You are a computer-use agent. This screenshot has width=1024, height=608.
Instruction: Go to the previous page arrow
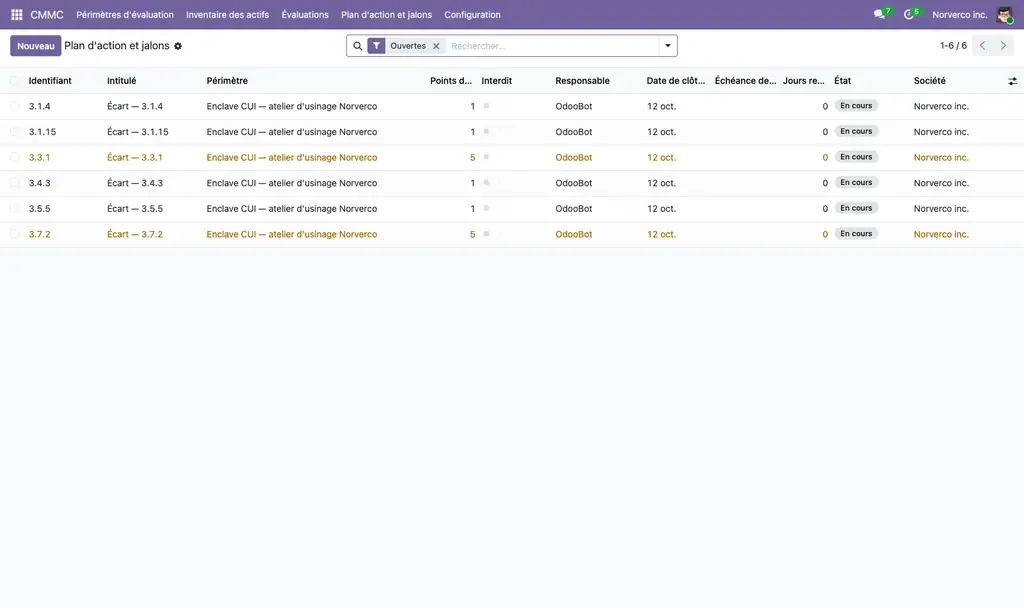click(x=982, y=46)
